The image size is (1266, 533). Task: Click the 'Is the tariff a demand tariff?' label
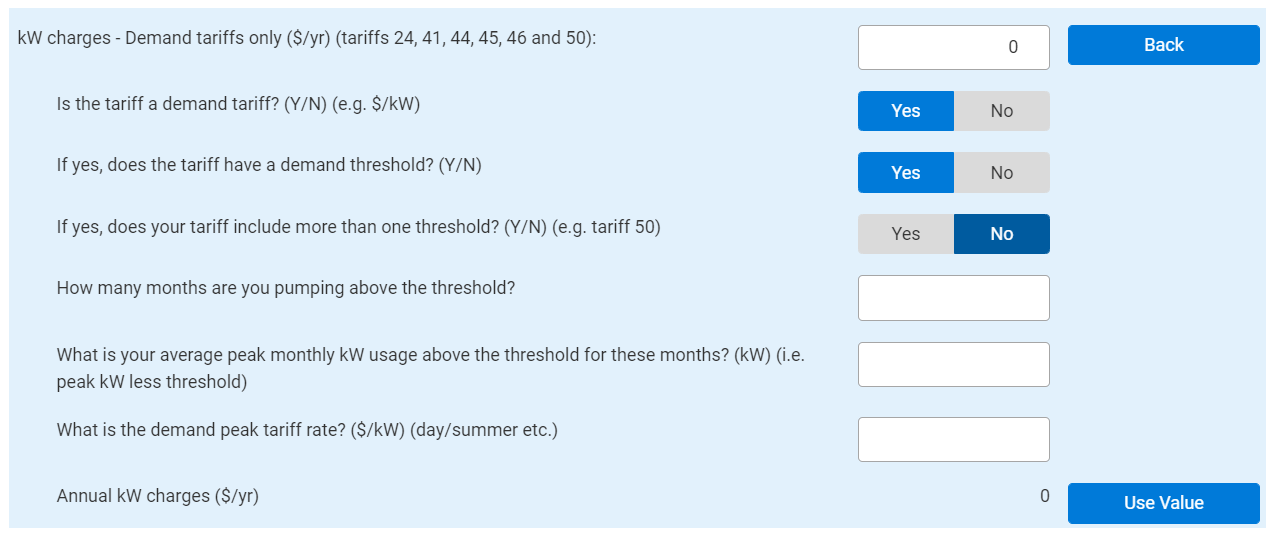tap(238, 104)
